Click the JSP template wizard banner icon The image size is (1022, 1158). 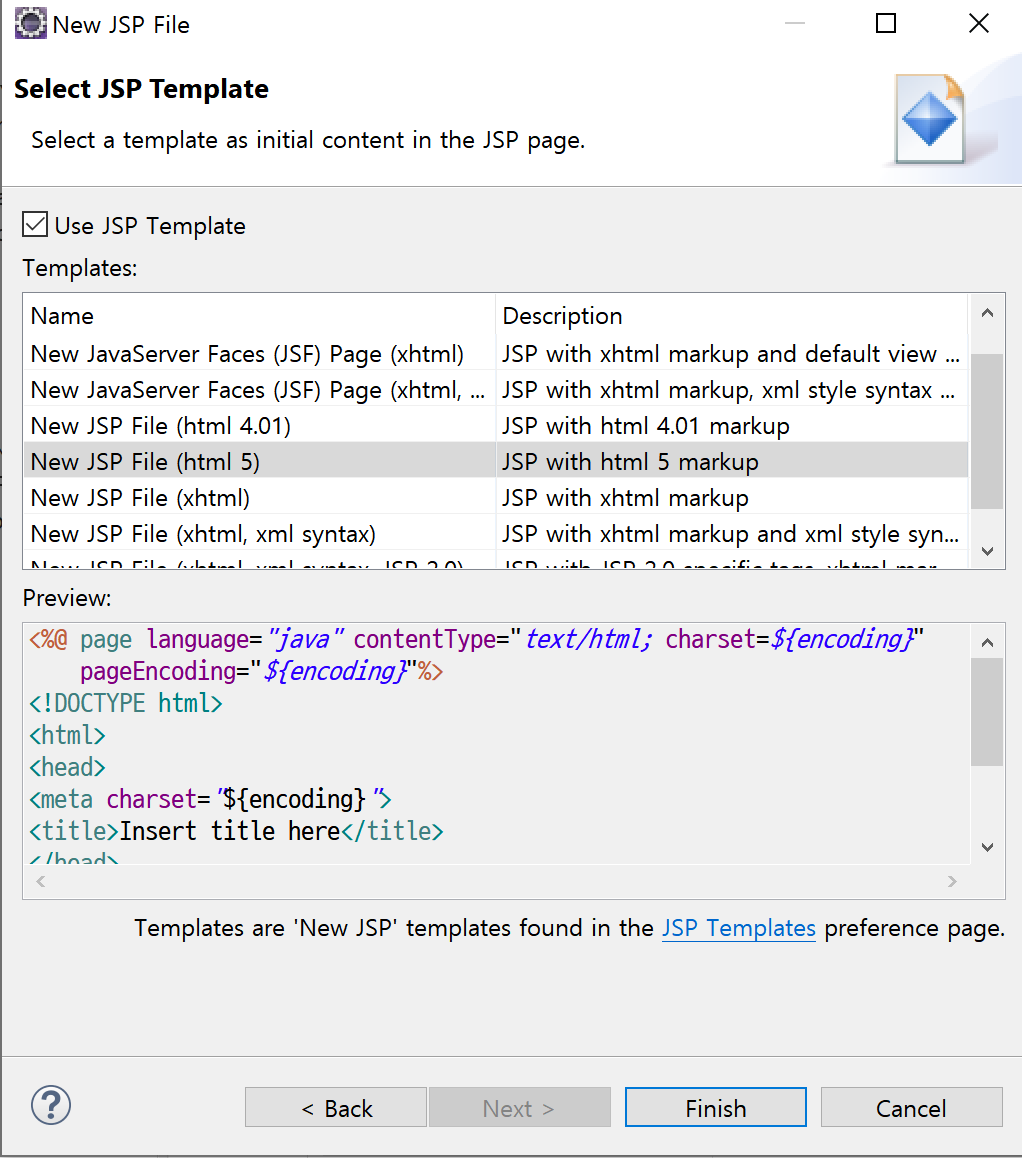pyautogui.click(x=930, y=119)
